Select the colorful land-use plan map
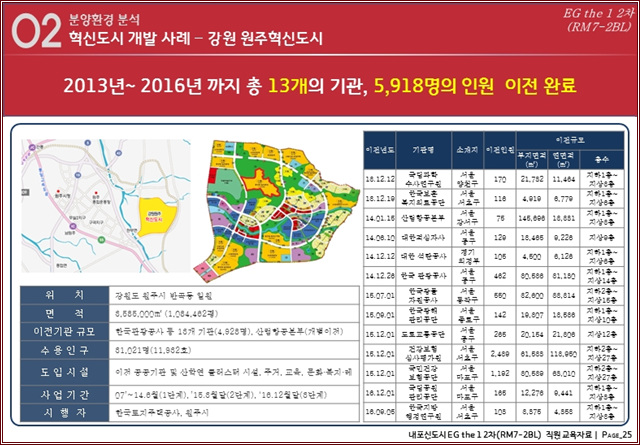This screenshot has height=445, width=640. [276, 210]
